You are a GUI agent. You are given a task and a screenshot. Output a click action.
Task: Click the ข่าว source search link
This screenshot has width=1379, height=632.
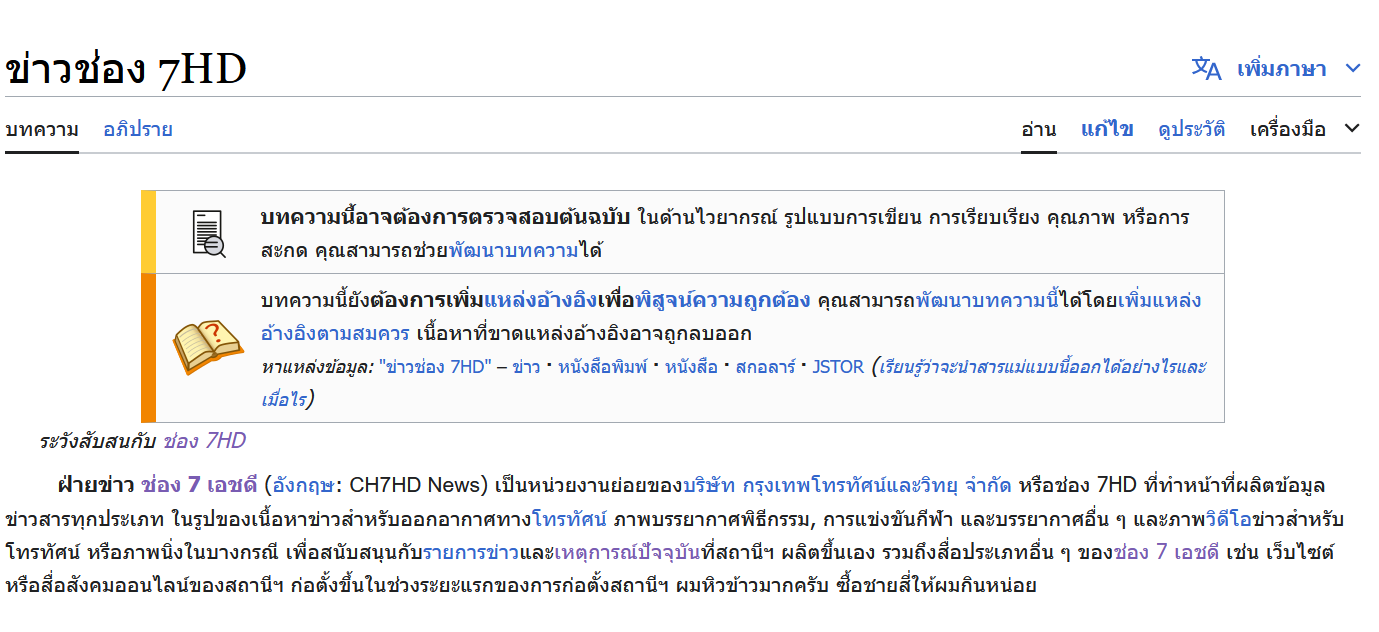pyautogui.click(x=526, y=367)
